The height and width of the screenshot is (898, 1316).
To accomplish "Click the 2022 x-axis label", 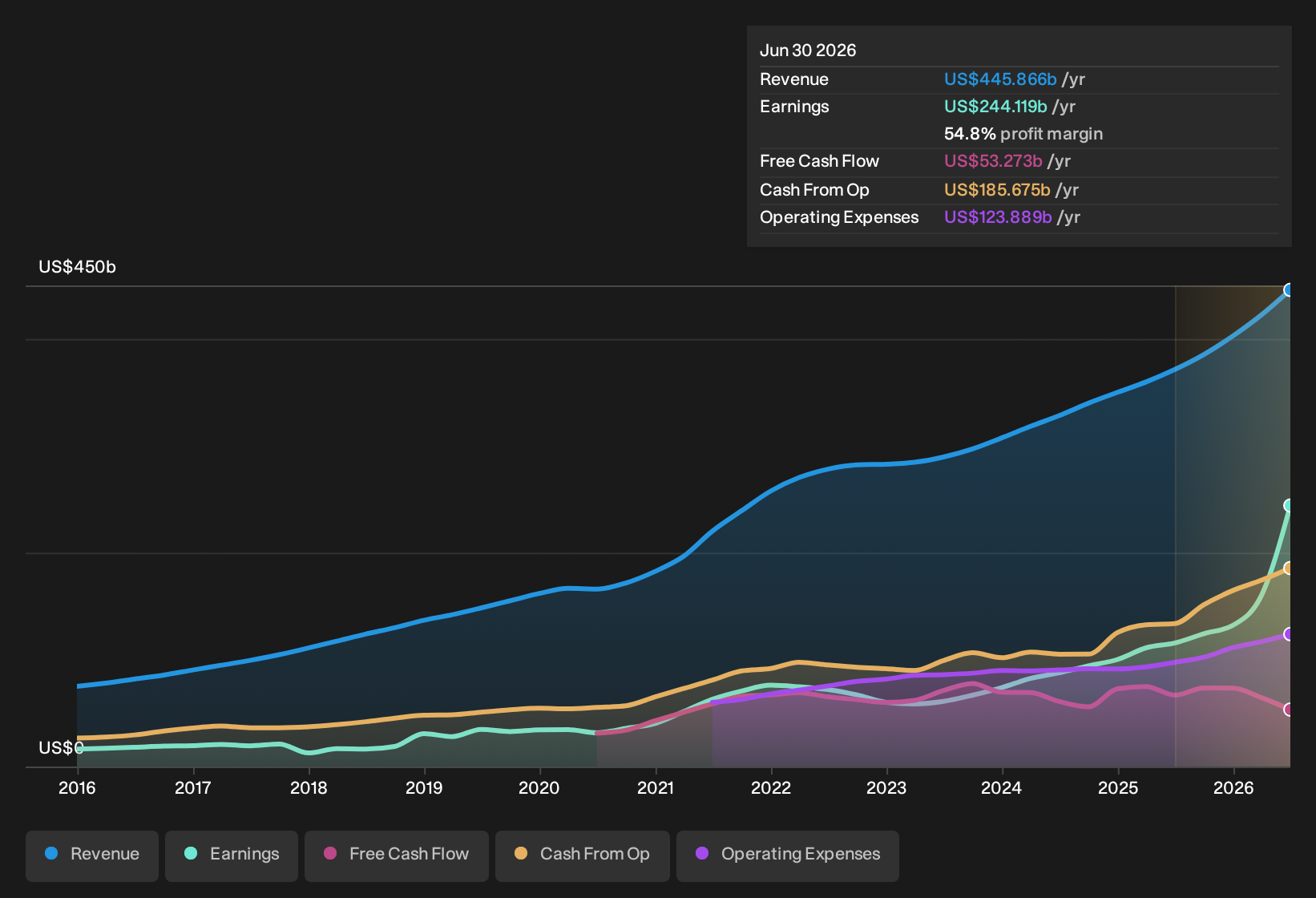I will click(x=771, y=787).
